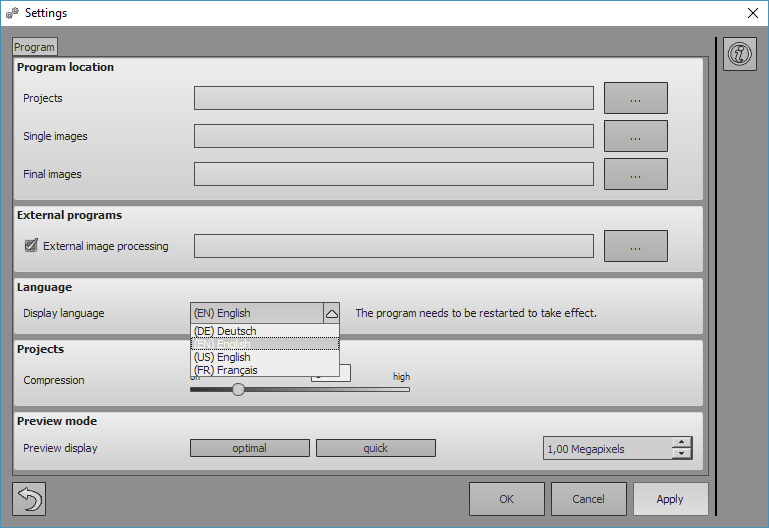Click the Cancel button

(x=589, y=499)
